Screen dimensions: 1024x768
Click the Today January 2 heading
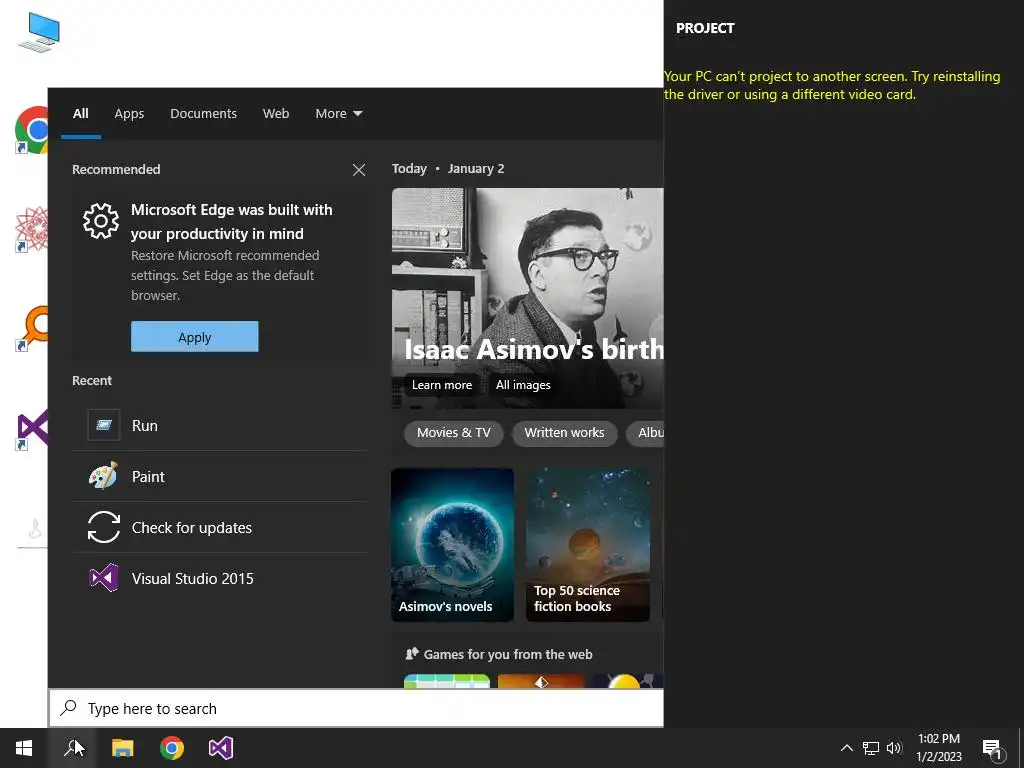[x=448, y=168]
